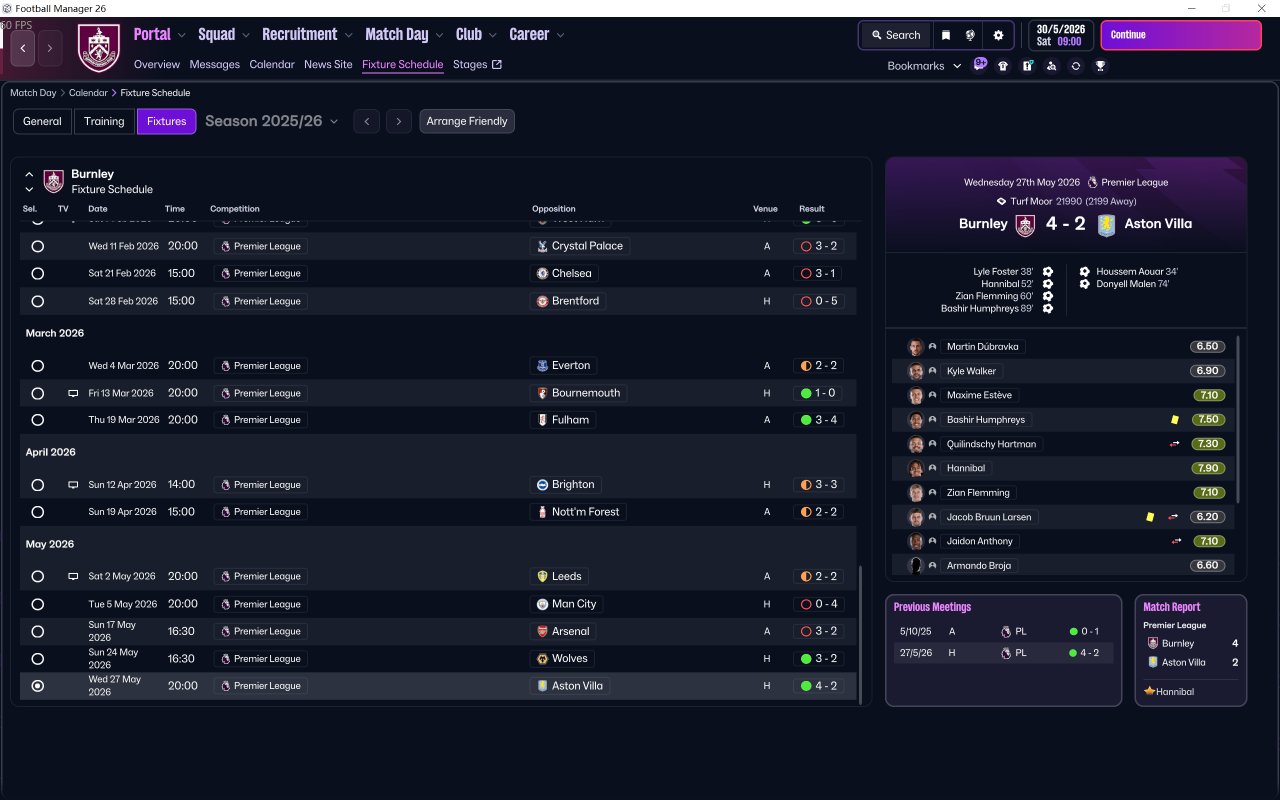Open the bookmark icon beside Search
Image resolution: width=1280 pixels, height=800 pixels.
pos(945,35)
